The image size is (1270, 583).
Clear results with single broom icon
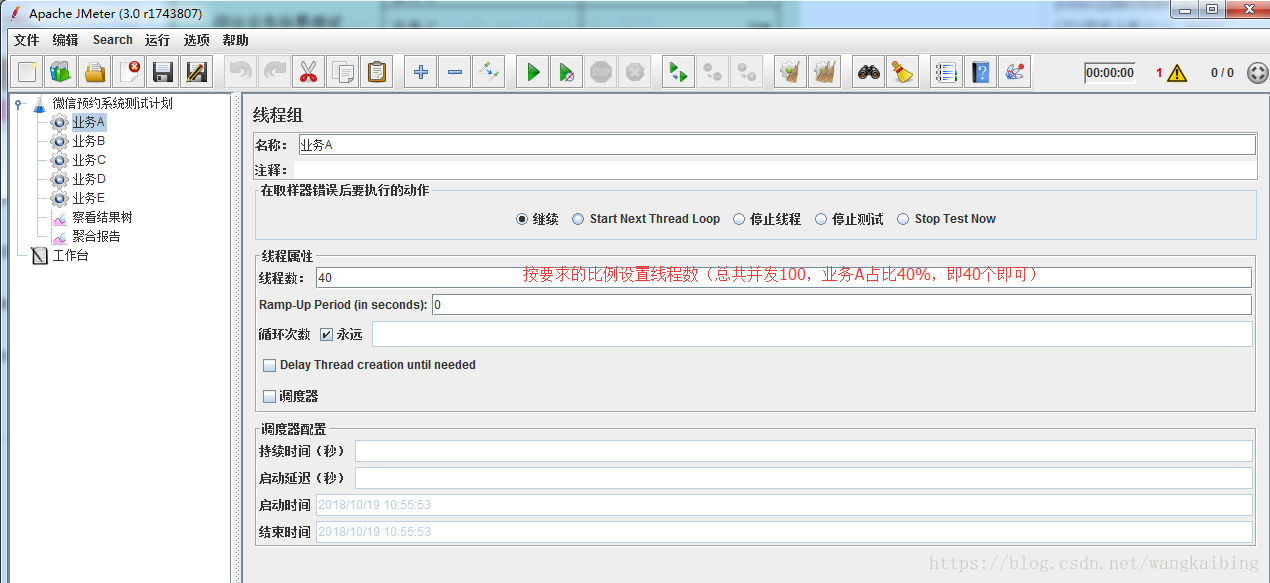pos(791,72)
